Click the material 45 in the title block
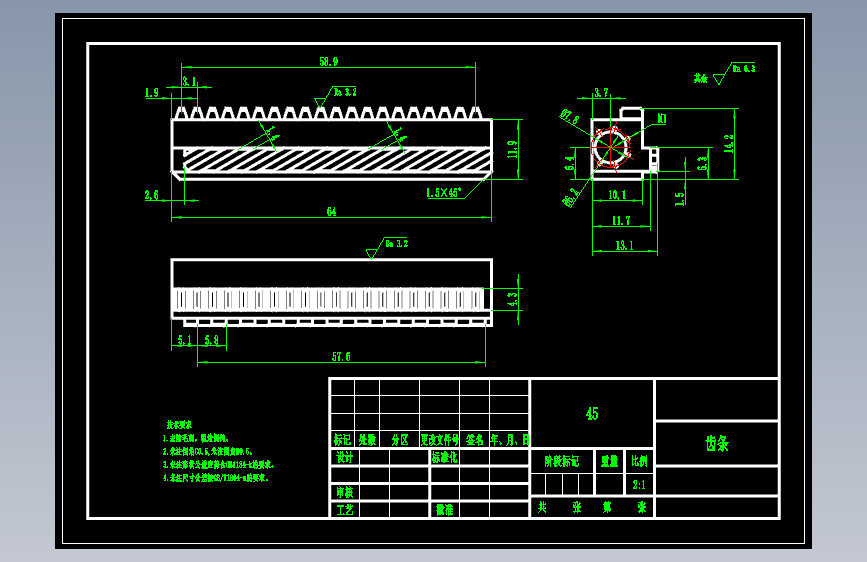867x562 pixels. [592, 414]
